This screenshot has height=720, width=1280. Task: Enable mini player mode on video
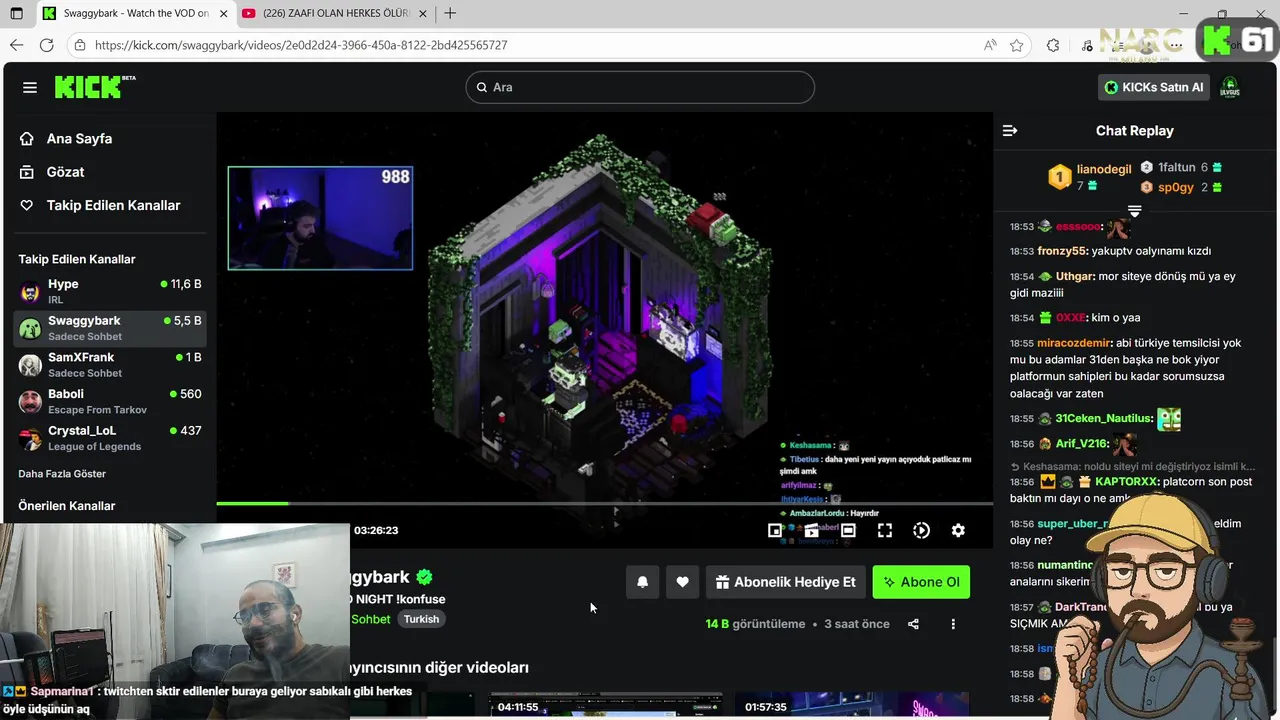(x=775, y=531)
